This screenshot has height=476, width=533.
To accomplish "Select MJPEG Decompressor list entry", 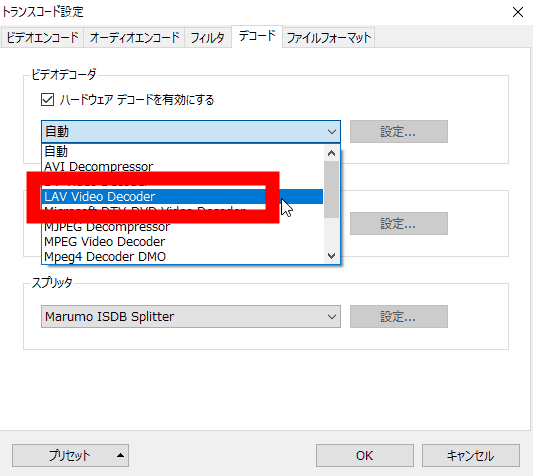I will [182, 226].
